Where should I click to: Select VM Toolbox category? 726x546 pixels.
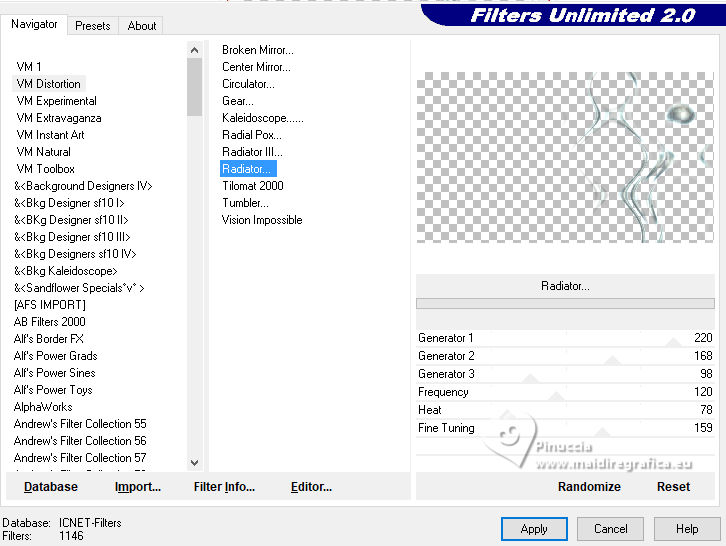[45, 169]
